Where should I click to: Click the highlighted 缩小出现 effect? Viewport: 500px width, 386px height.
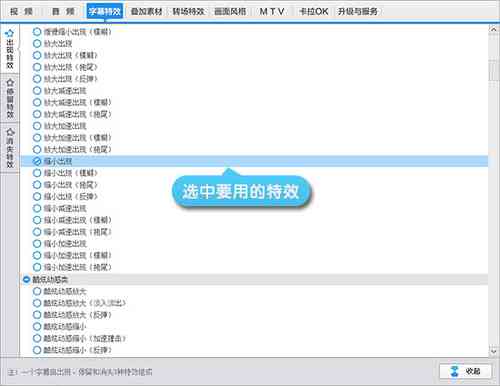254,161
